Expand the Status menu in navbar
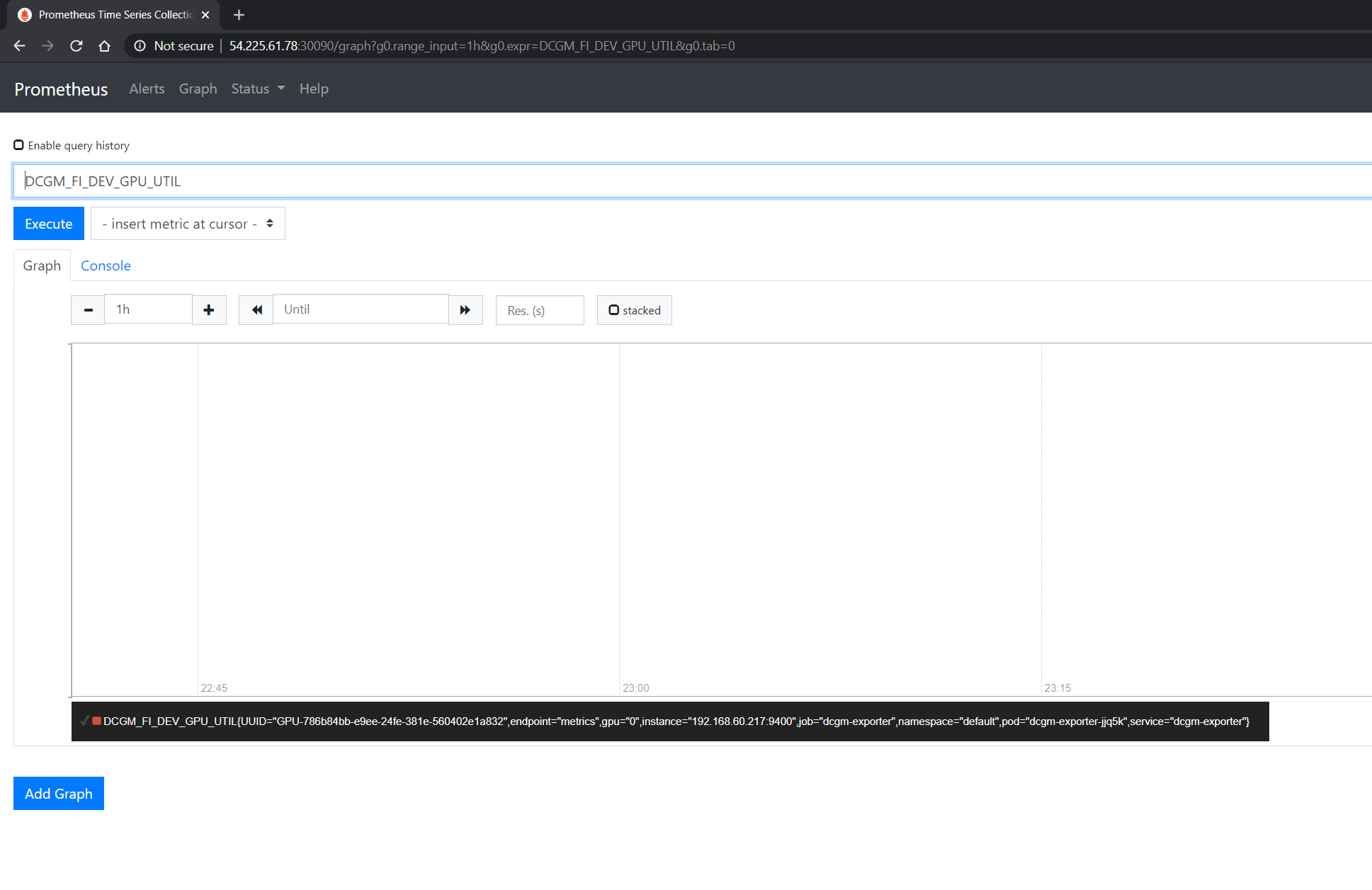This screenshot has width=1372, height=890. coord(258,89)
